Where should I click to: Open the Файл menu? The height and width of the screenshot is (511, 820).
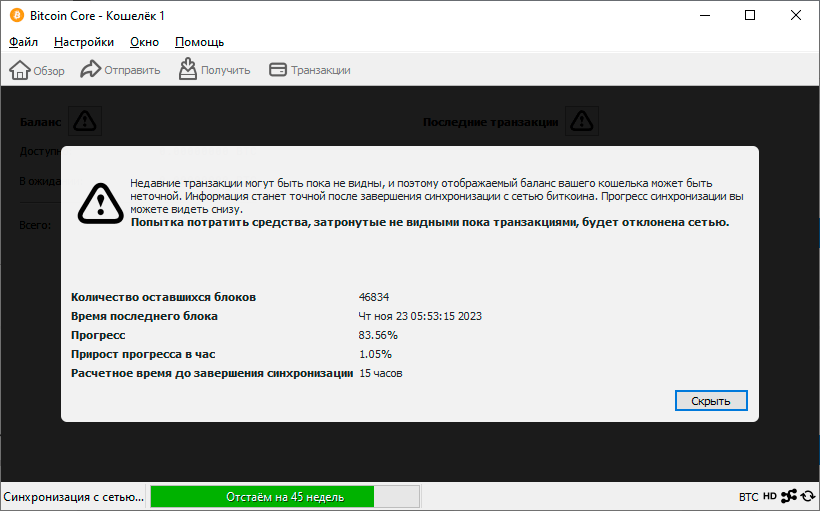(x=24, y=42)
